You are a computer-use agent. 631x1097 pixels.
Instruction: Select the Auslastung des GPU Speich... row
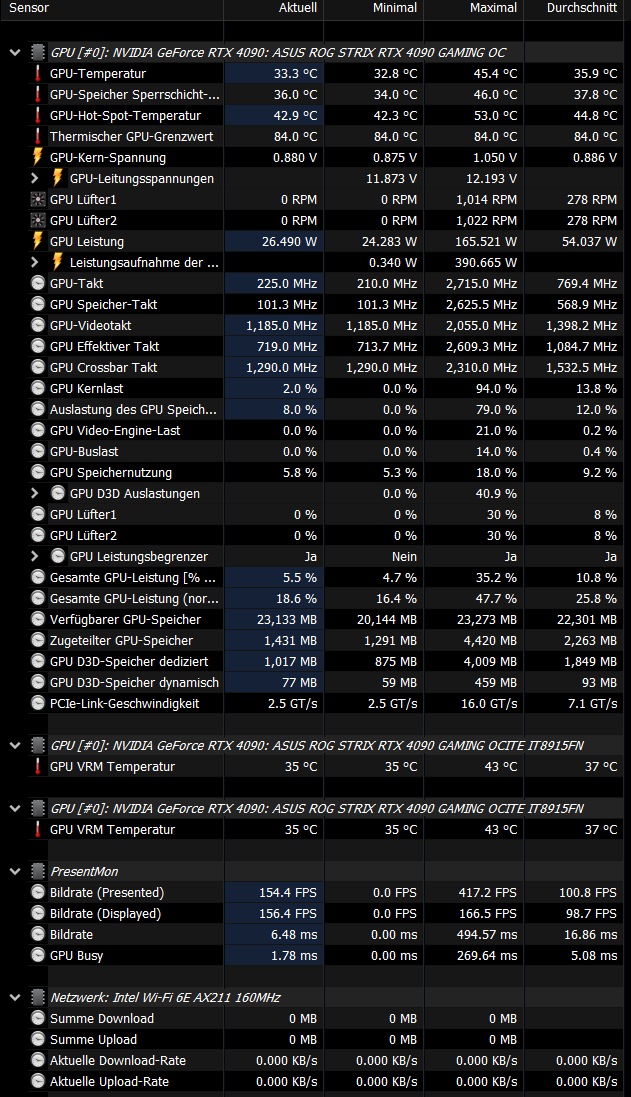coord(133,409)
